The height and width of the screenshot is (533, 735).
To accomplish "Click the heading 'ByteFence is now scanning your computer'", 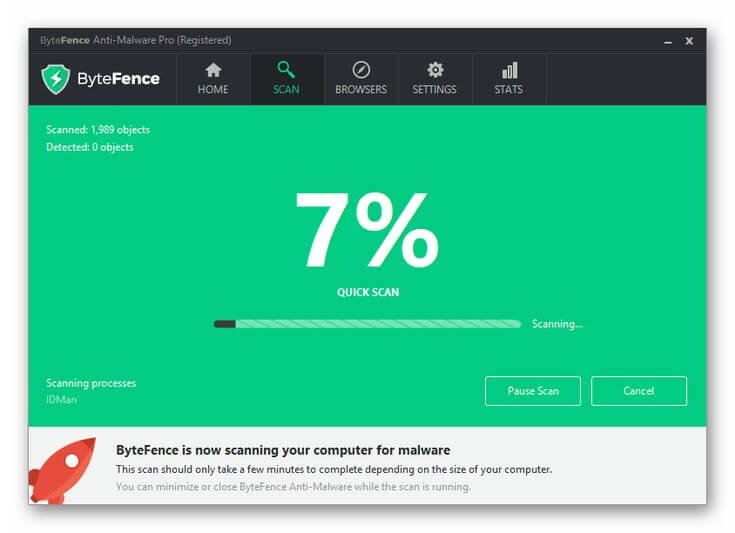I will tap(283, 450).
